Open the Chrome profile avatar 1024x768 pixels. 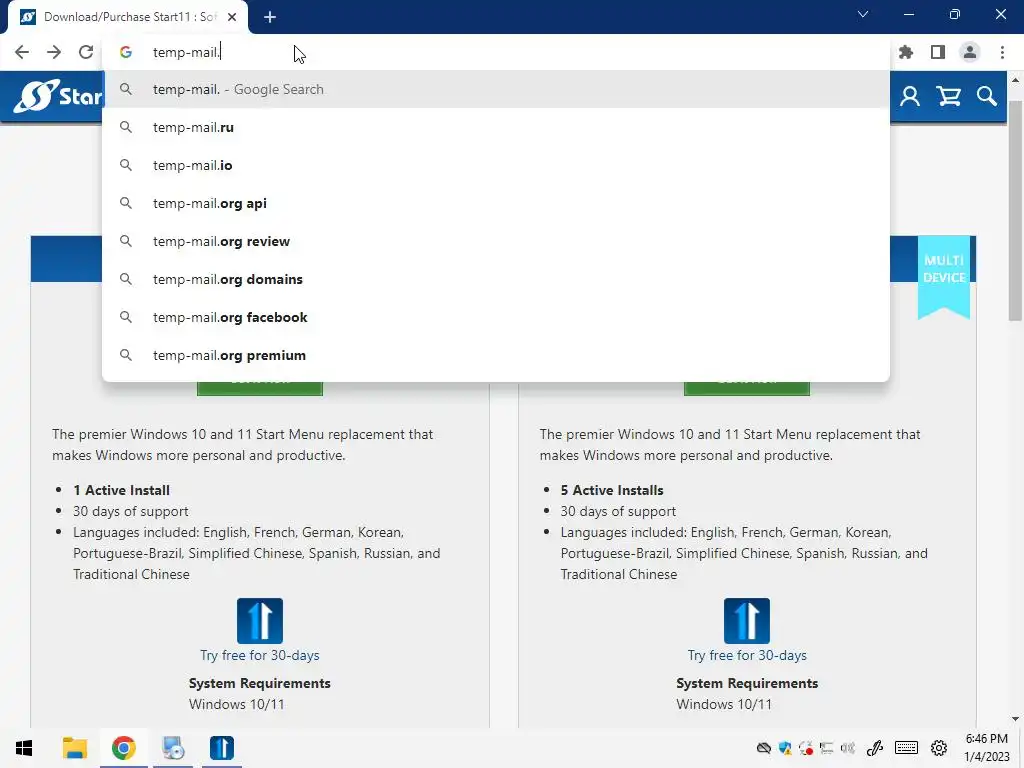coord(970,52)
